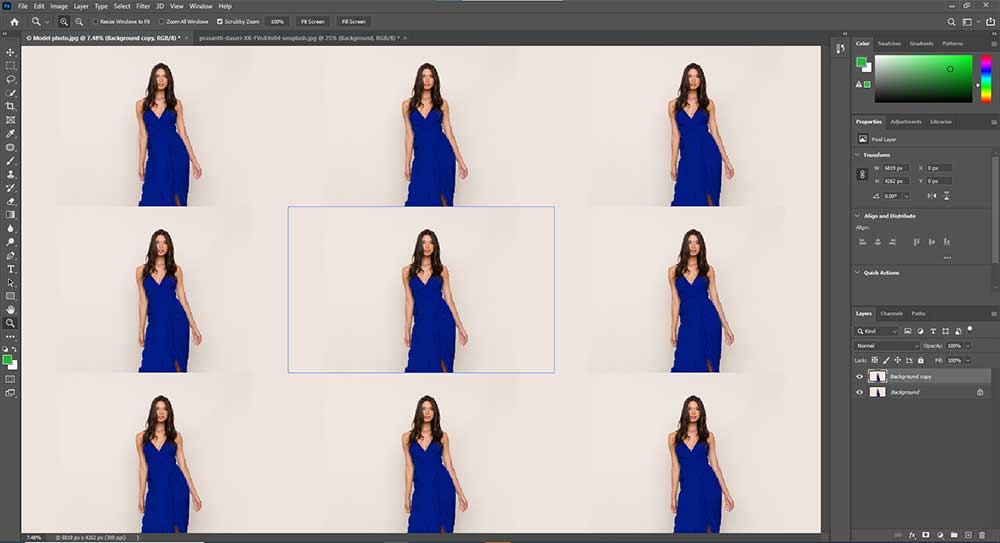Open Zoom tool preset picker arrow
The image size is (1000, 543).
(47, 22)
